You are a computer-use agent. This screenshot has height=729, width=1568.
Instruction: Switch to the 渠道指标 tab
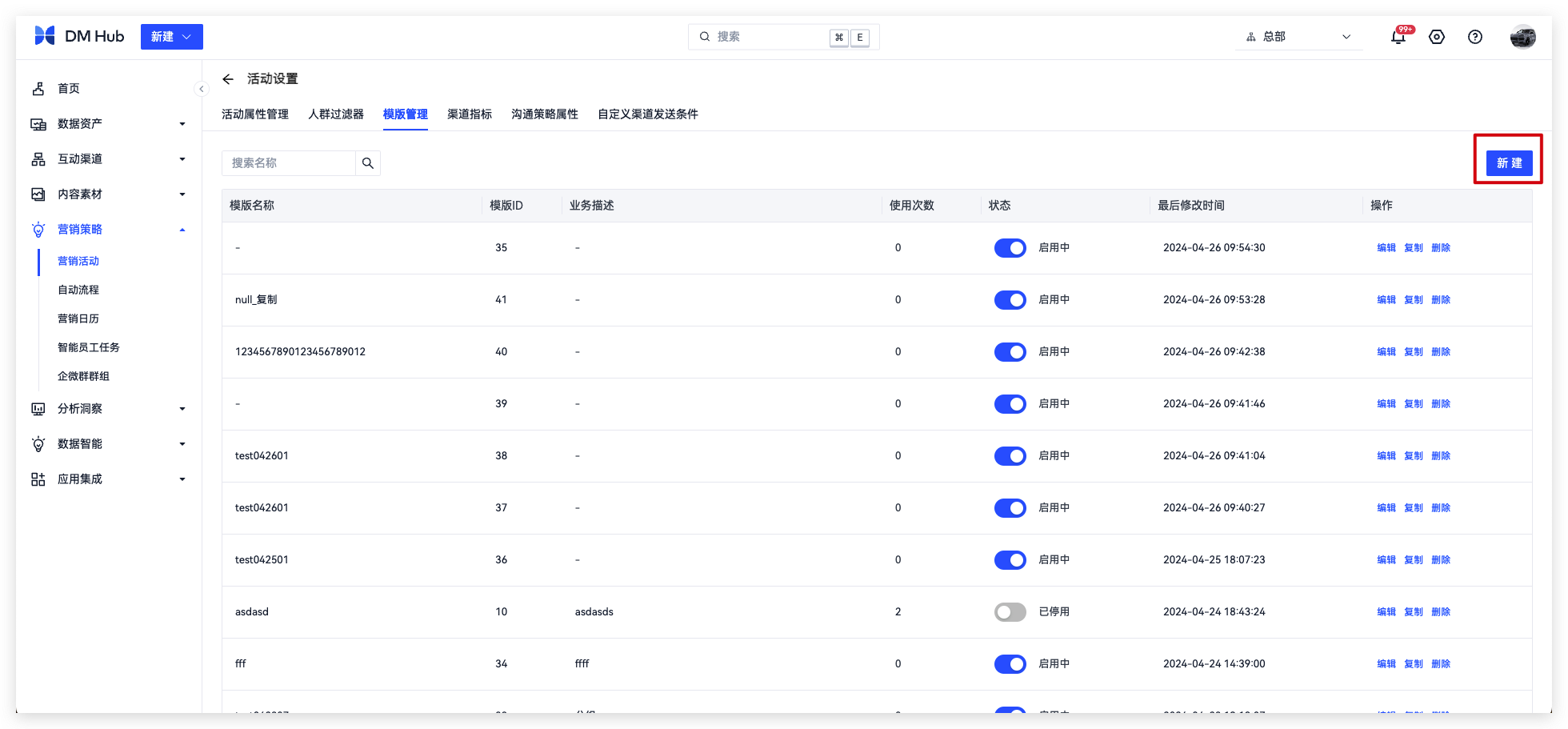click(470, 114)
